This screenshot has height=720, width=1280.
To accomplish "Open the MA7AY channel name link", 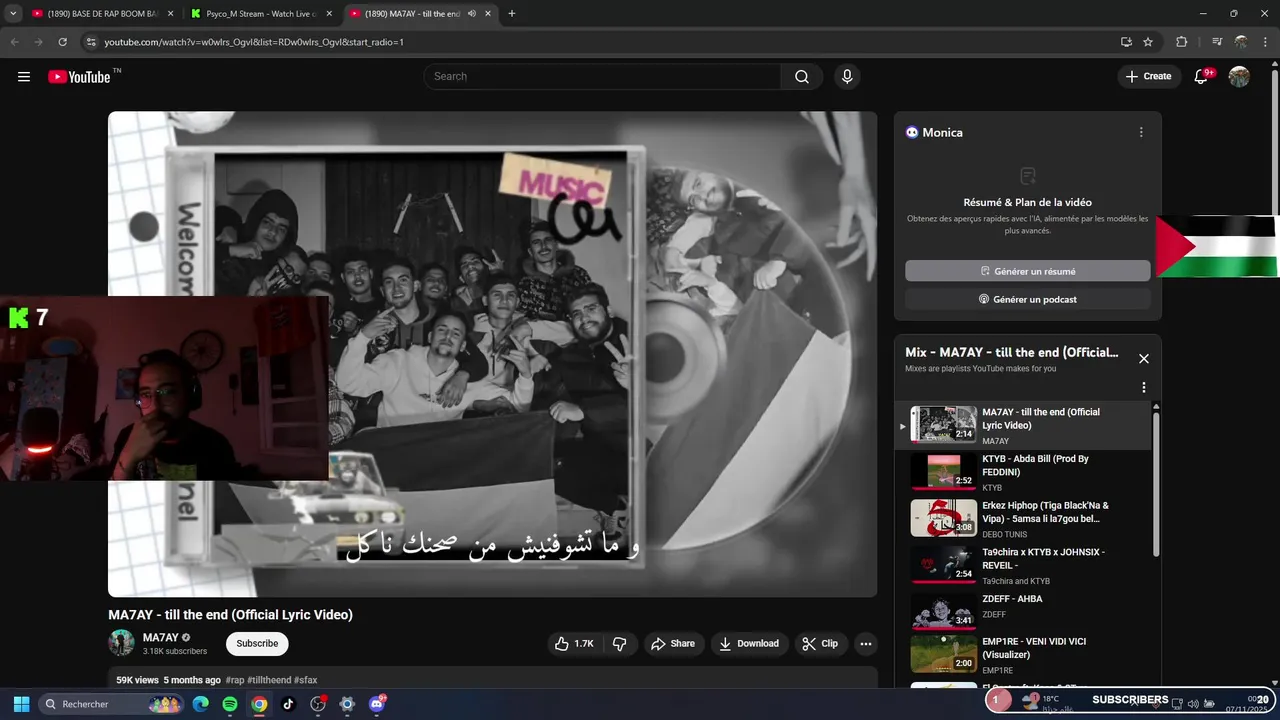I will point(160,637).
